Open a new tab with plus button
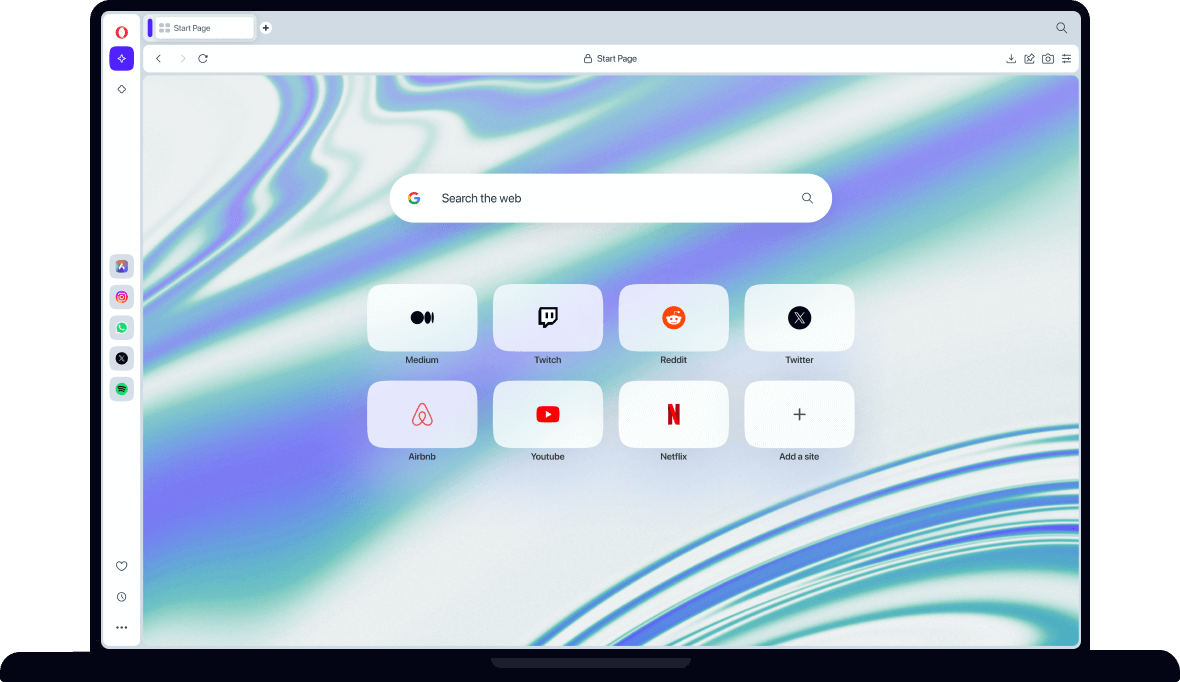 click(266, 28)
